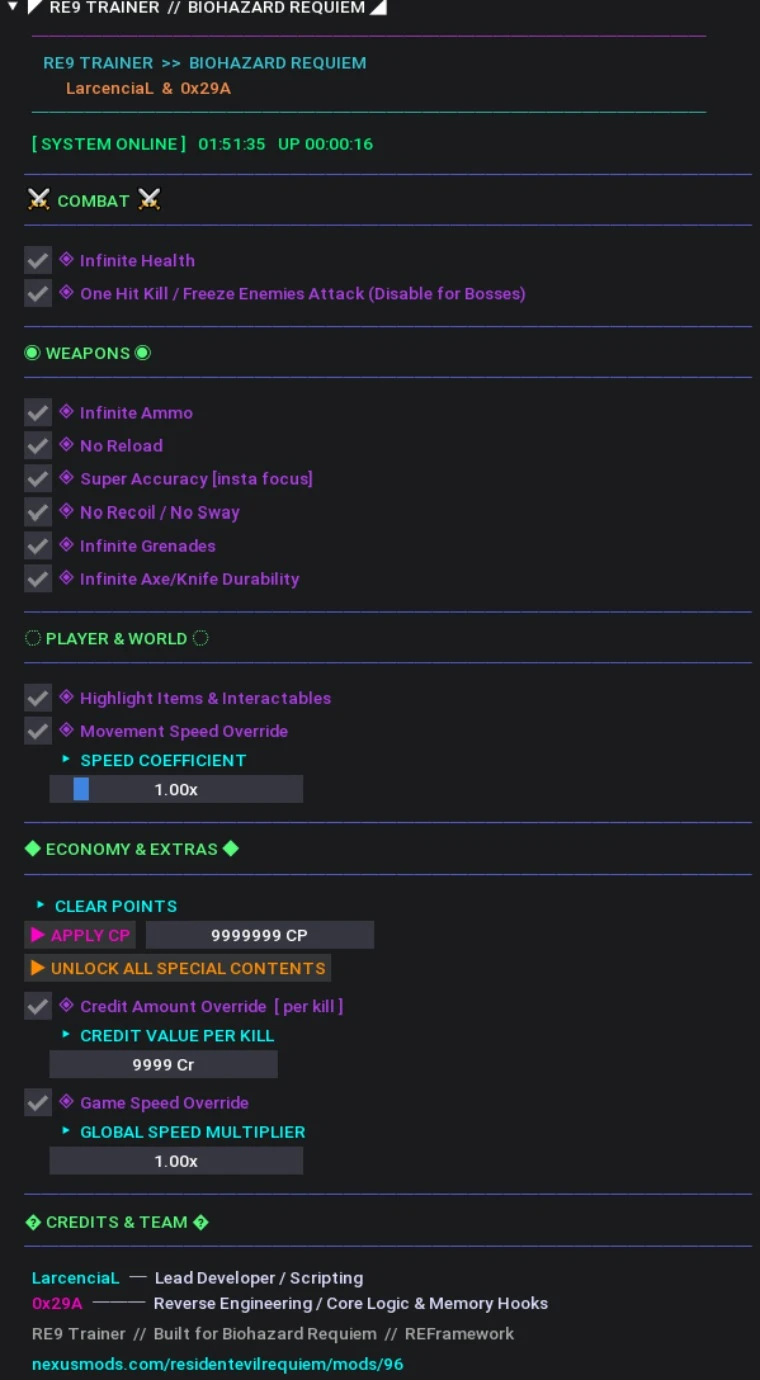The width and height of the screenshot is (760, 1380).
Task: Expand the GLOBAL SPEED MULTIPLIER arrow
Action: (x=66, y=1131)
